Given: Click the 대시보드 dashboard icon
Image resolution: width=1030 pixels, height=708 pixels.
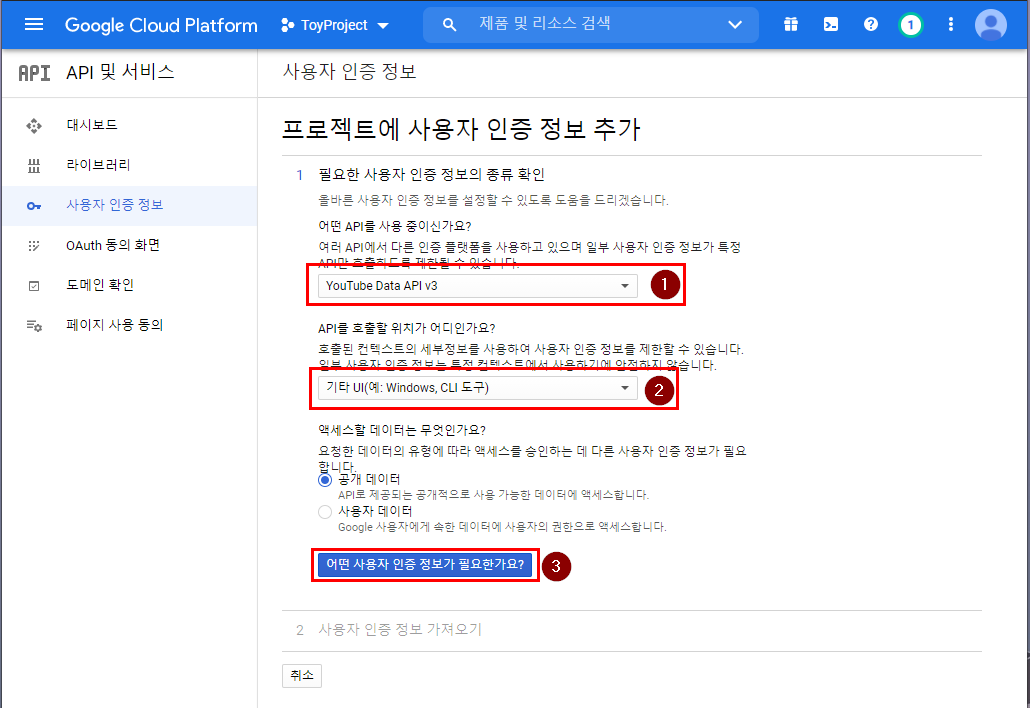Looking at the screenshot, I should [34, 125].
